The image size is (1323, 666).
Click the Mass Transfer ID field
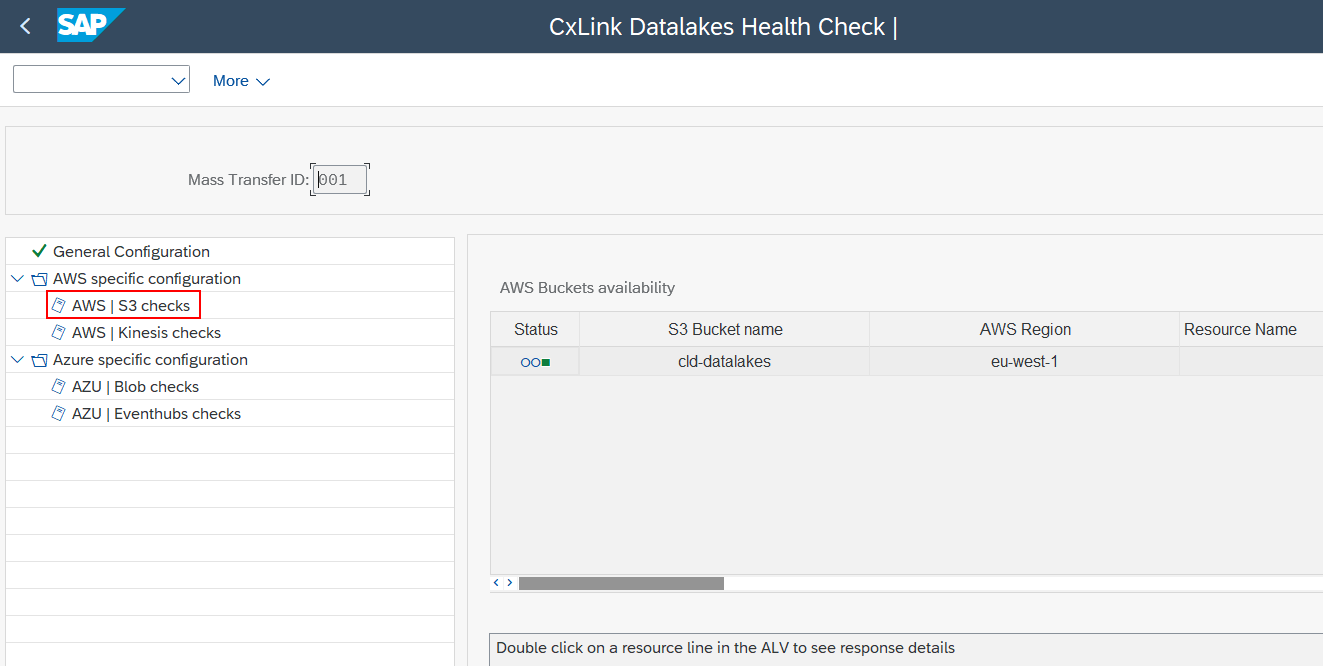pos(340,180)
